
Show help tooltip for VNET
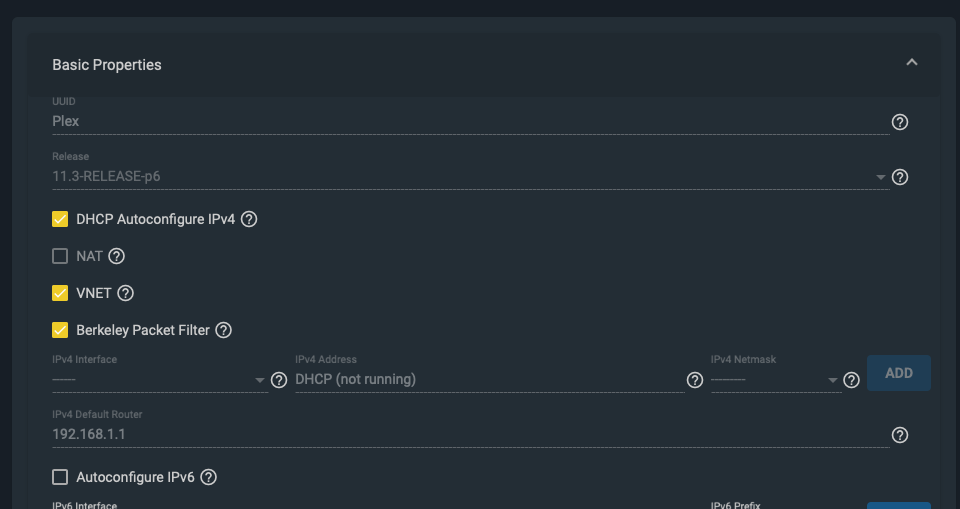(x=126, y=293)
